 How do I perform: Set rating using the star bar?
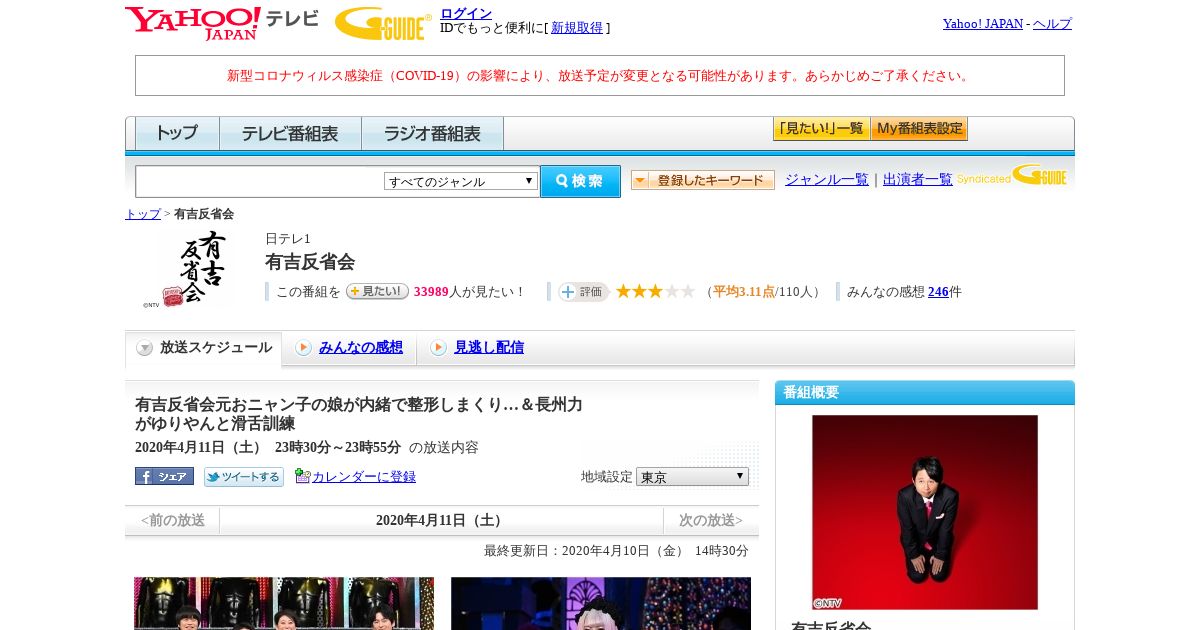(655, 291)
